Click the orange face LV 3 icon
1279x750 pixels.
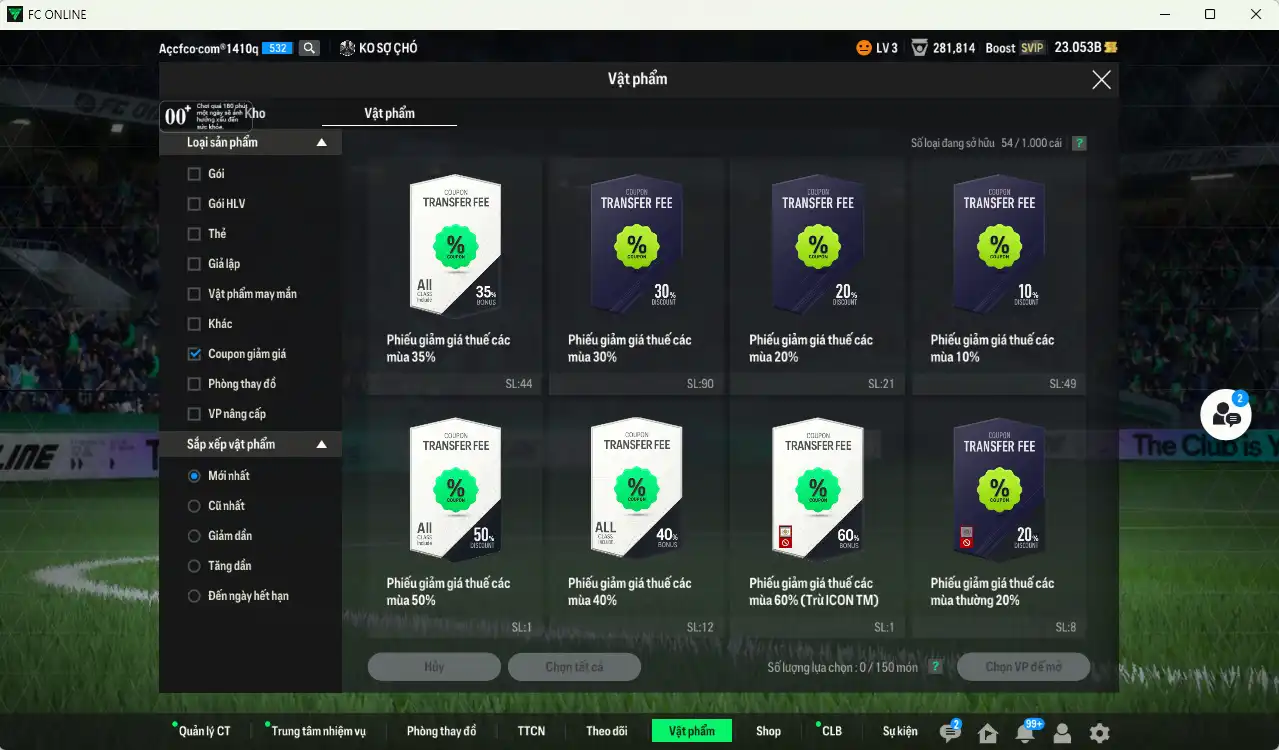[x=864, y=48]
